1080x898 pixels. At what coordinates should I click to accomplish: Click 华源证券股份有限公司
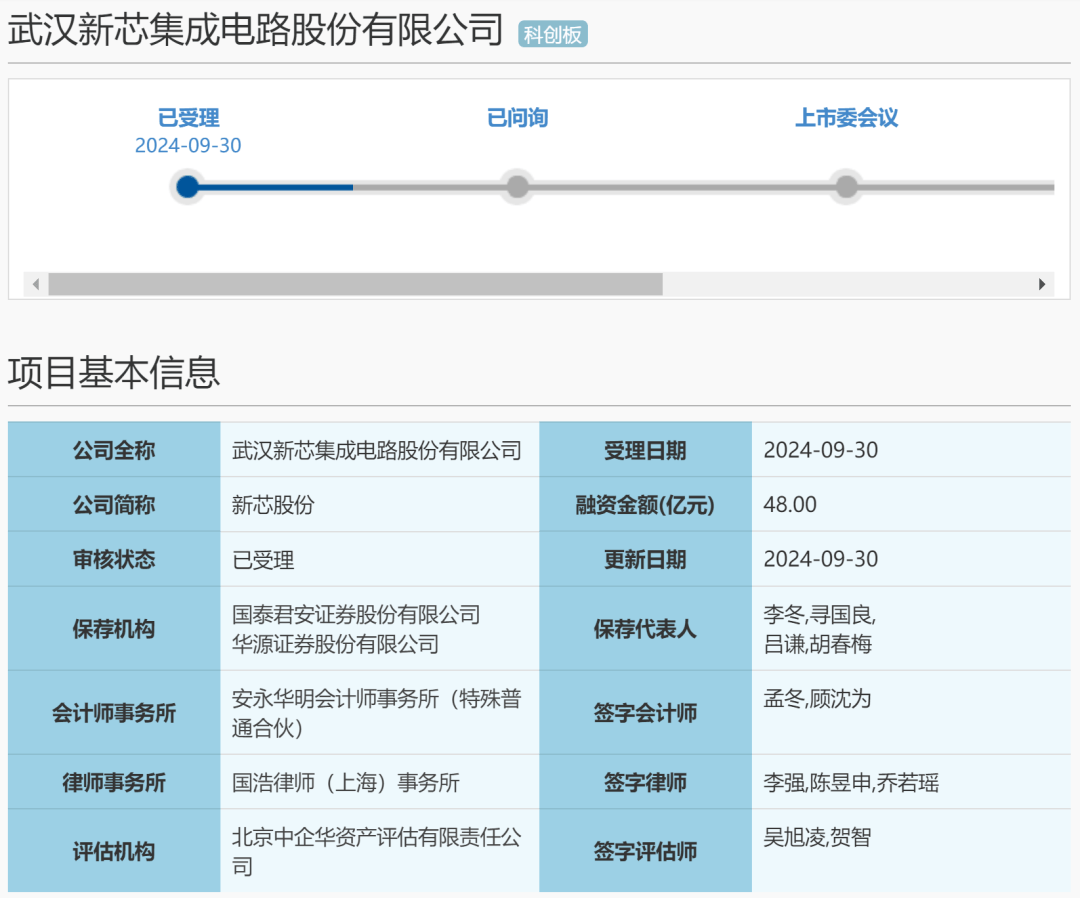[x=335, y=644]
